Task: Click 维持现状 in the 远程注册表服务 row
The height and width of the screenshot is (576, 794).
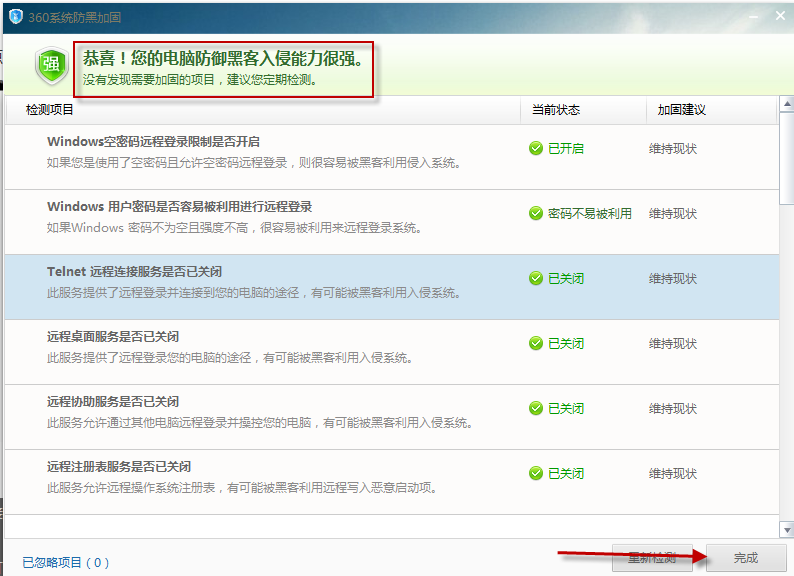Action: point(673,474)
